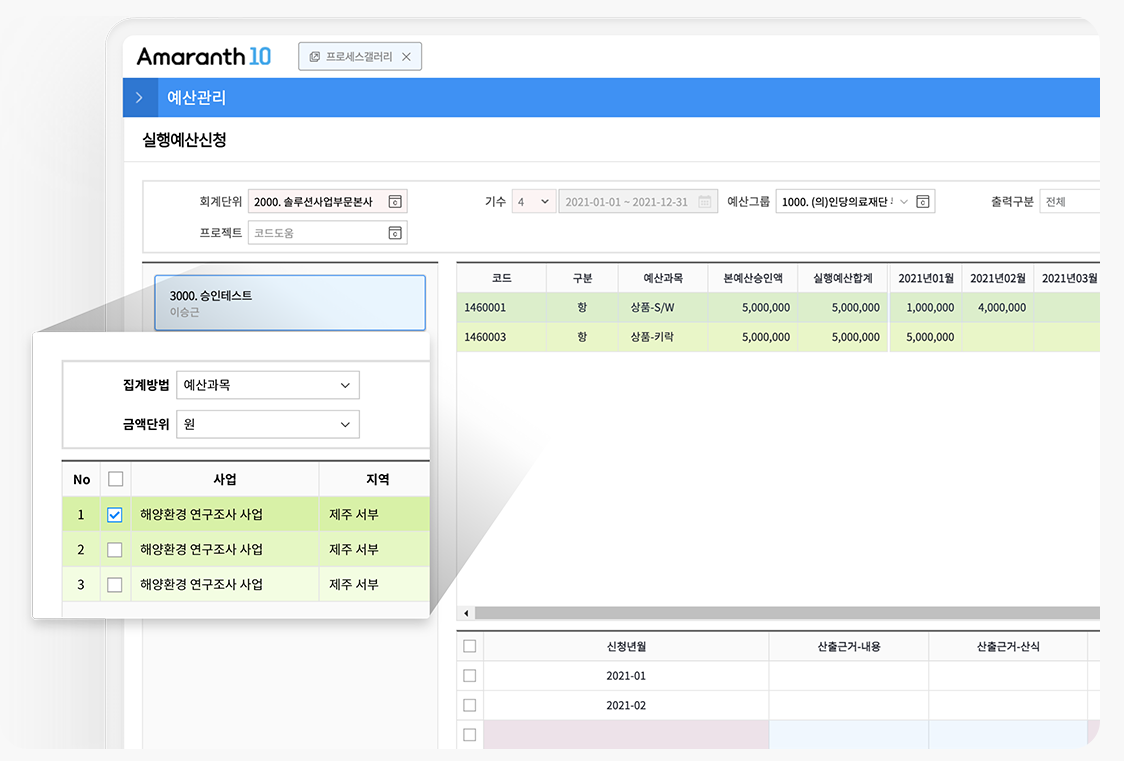Click the 2021년01월 column header
This screenshot has height=761, width=1124.
coord(926,278)
